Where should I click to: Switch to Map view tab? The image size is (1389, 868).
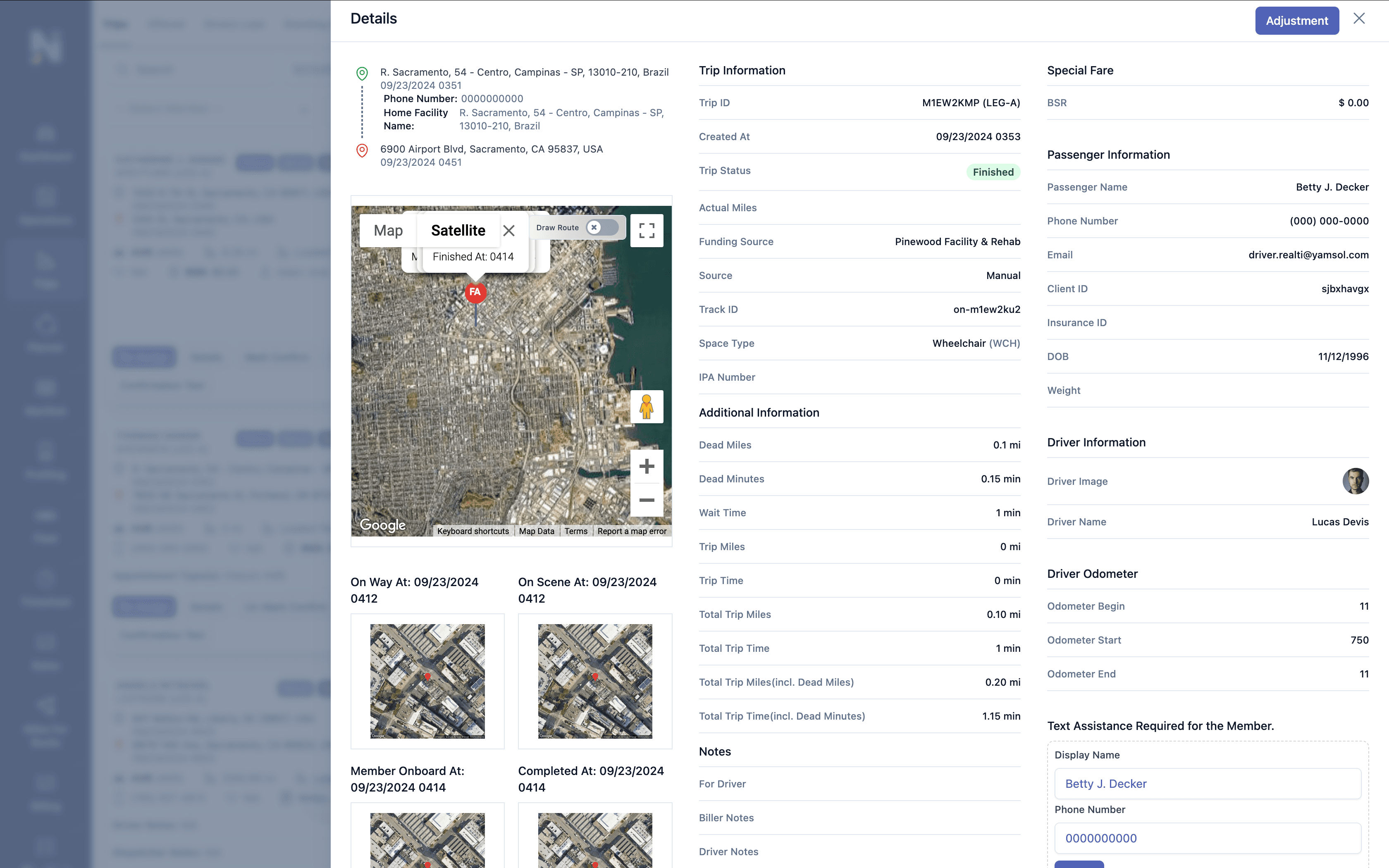click(x=388, y=231)
